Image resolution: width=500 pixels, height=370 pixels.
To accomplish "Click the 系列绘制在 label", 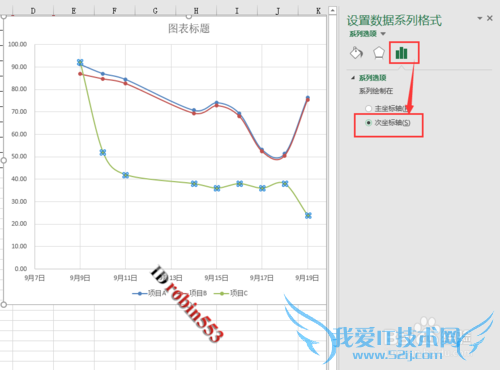I will (376, 91).
